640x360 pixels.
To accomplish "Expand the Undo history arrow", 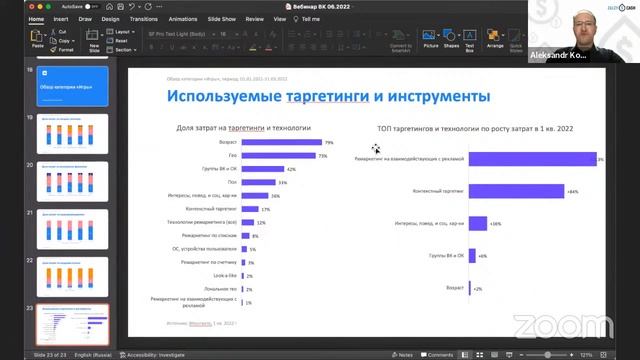I will 139,7.
